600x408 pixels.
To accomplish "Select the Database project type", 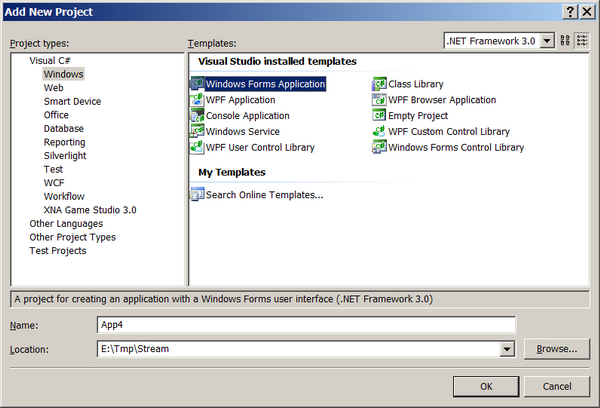I will 64,129.
